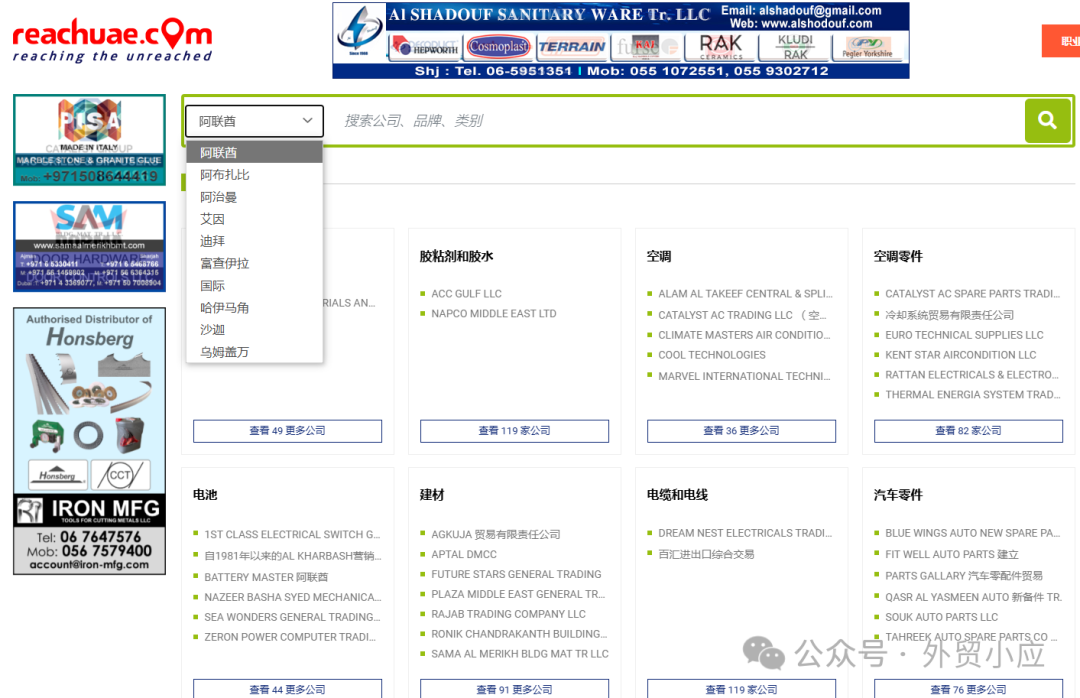The width and height of the screenshot is (1080, 698).
Task: Open SAMA AL MERIKH BLDG MAT link
Action: pyautogui.click(x=520, y=654)
